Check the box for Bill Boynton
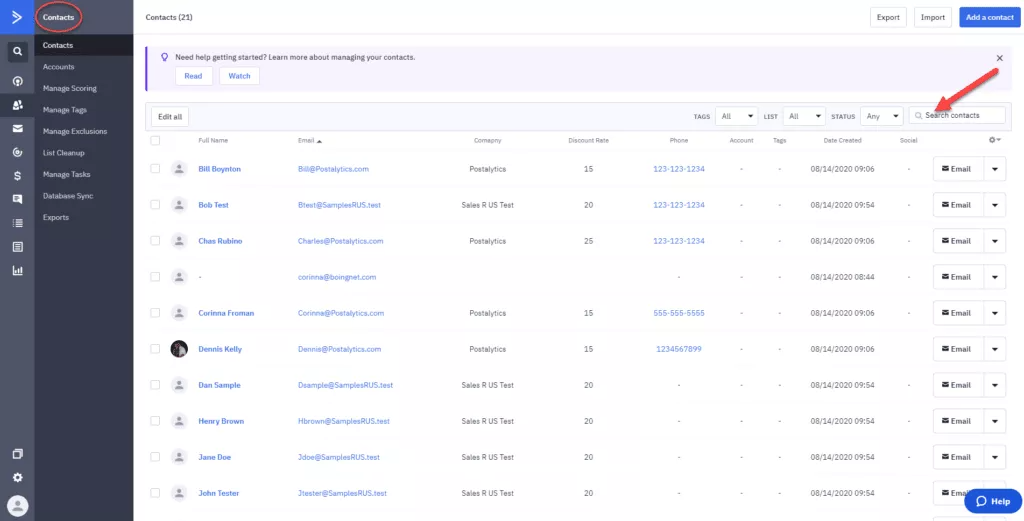 [x=155, y=168]
